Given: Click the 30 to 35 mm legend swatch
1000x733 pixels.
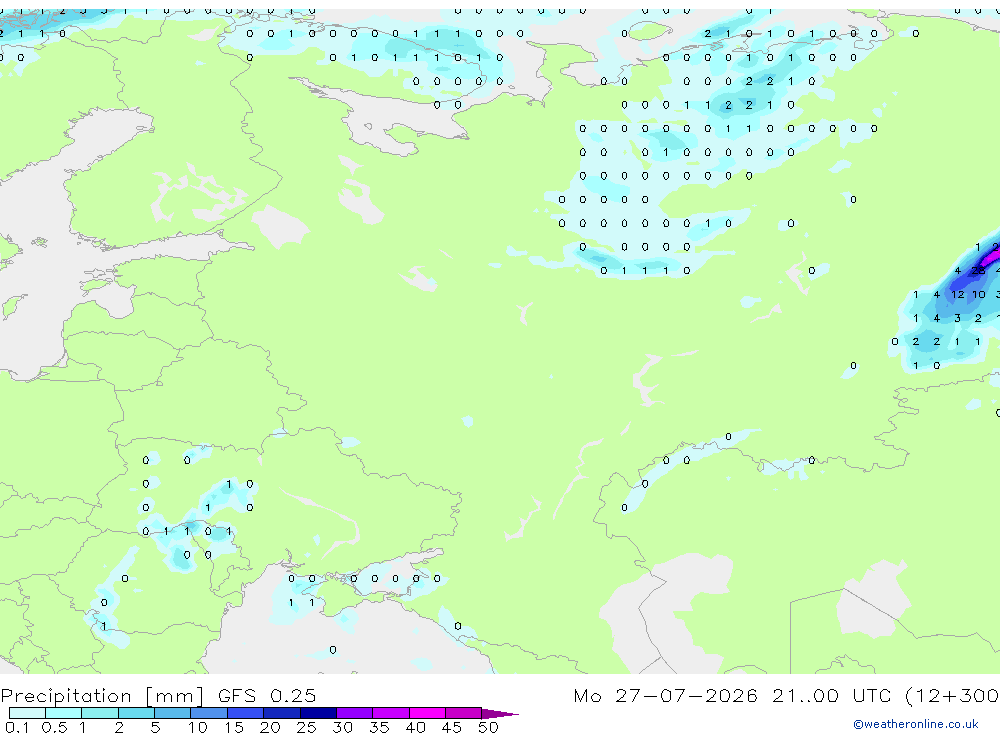Looking at the screenshot, I should click(354, 713).
